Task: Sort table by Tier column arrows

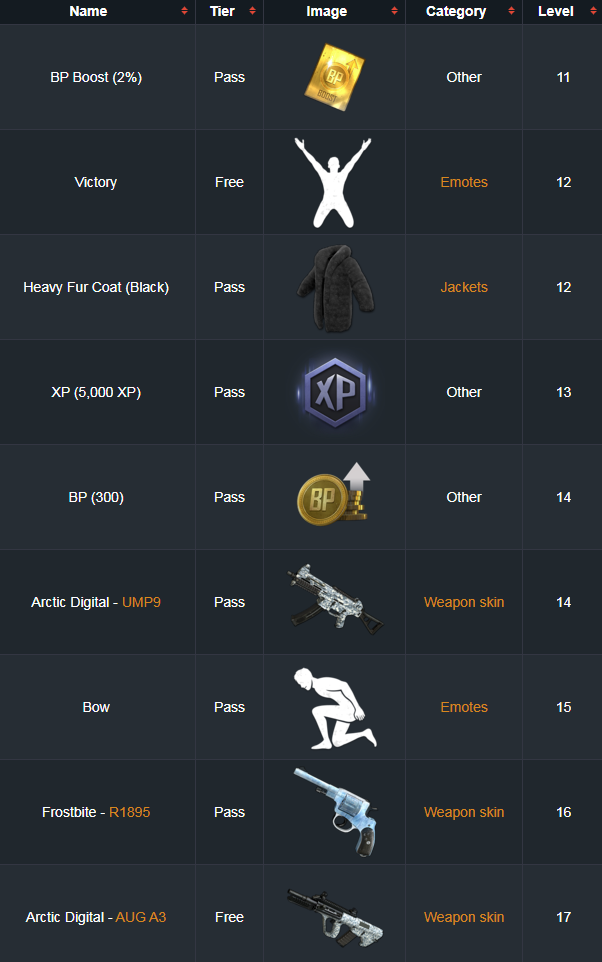Action: 252,11
